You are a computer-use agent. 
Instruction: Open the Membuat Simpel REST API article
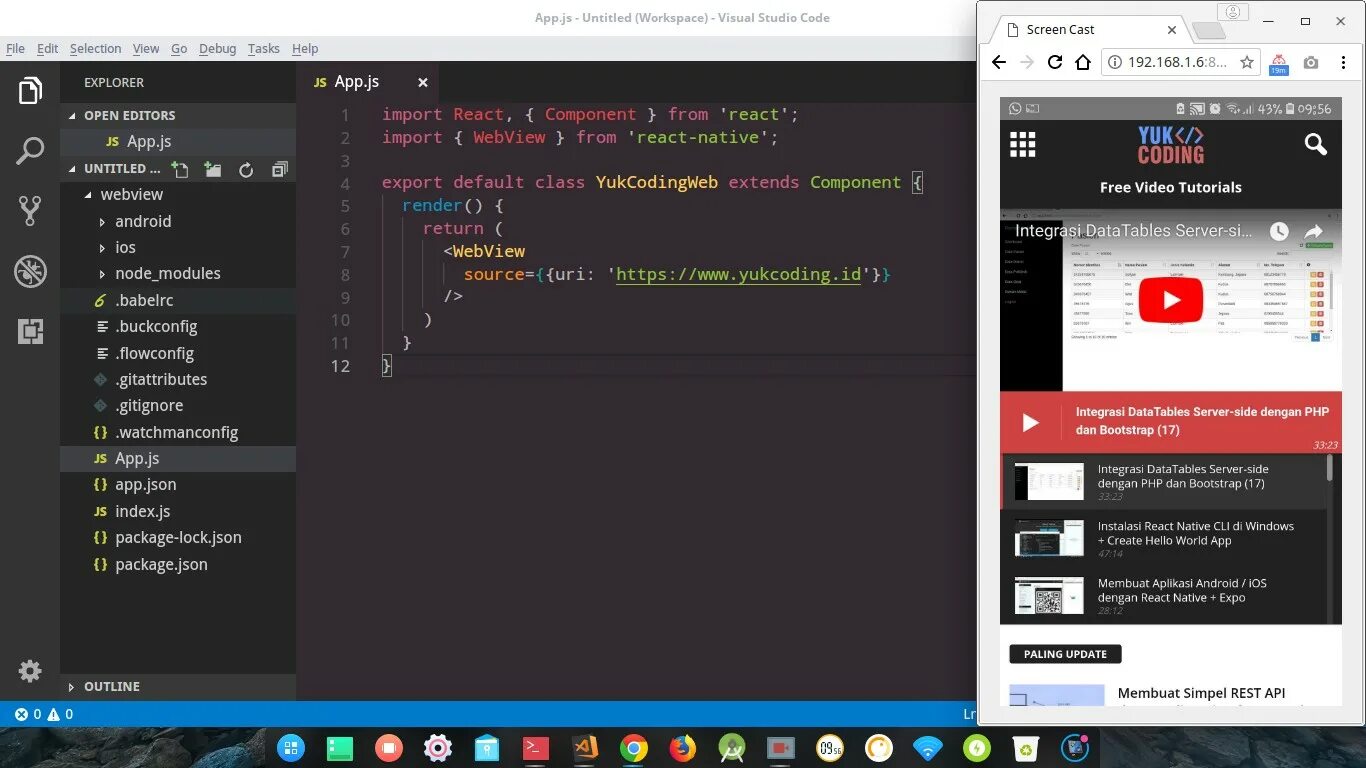[x=1201, y=693]
